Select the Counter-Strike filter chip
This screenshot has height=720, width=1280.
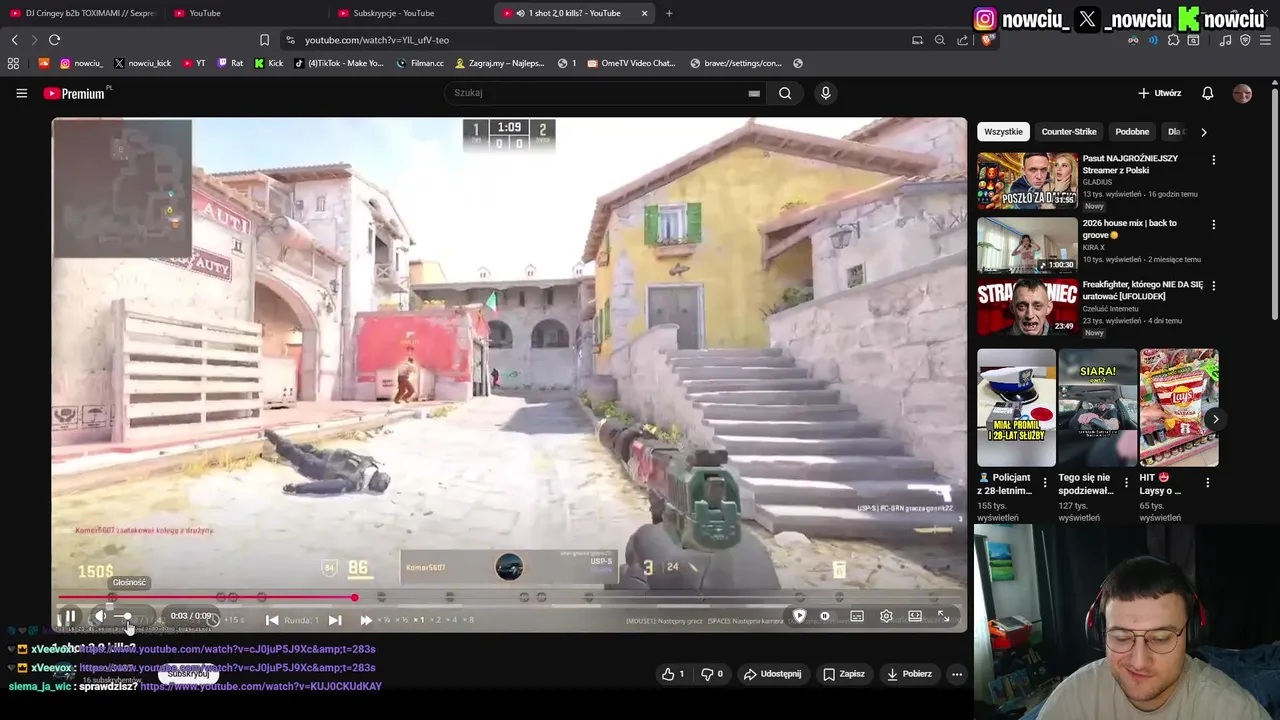pos(1069,132)
